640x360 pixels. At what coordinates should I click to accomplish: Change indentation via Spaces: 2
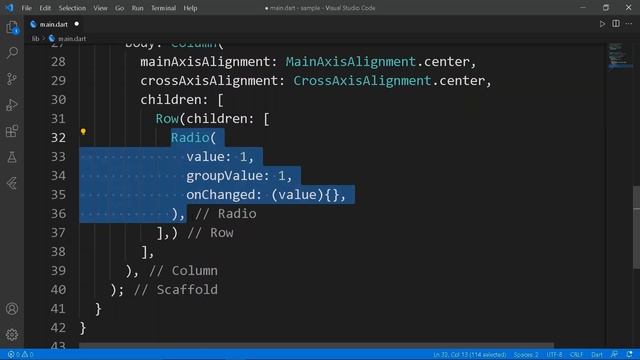(x=526, y=354)
